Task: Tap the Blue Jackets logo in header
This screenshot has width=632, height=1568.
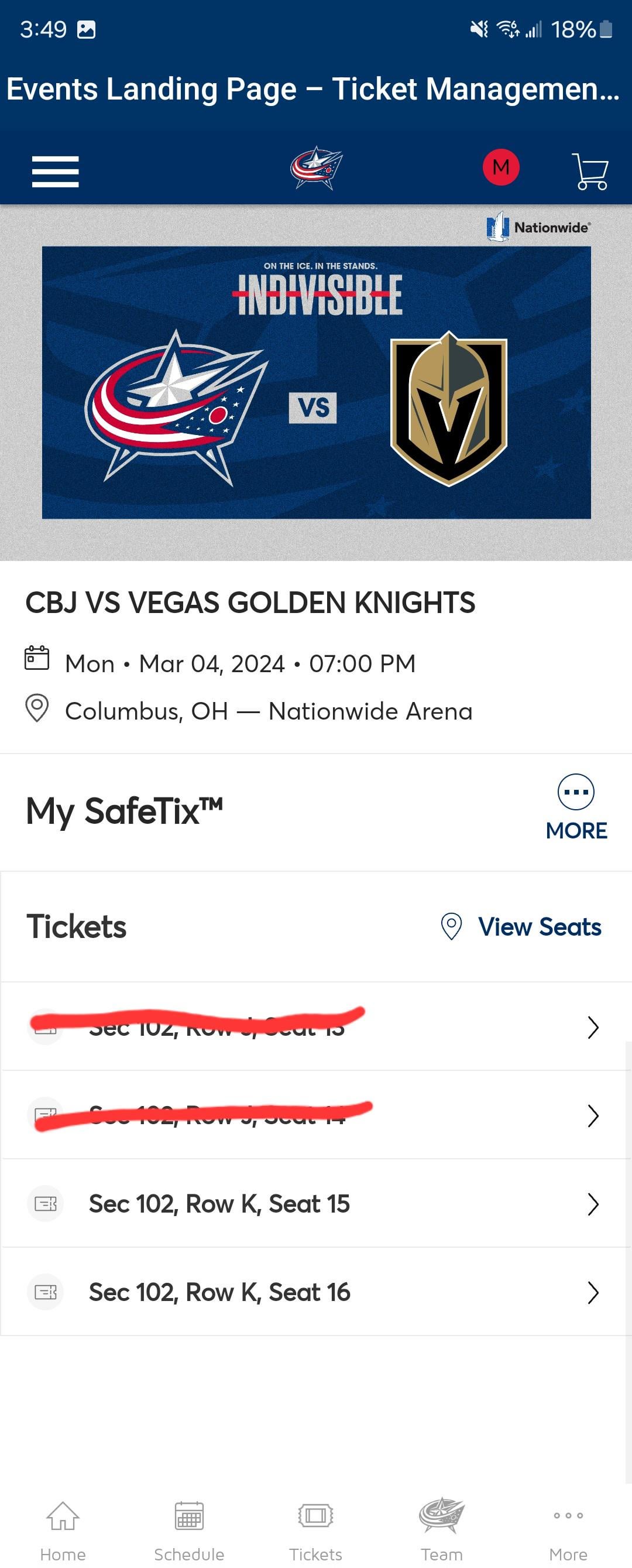Action: click(317, 168)
